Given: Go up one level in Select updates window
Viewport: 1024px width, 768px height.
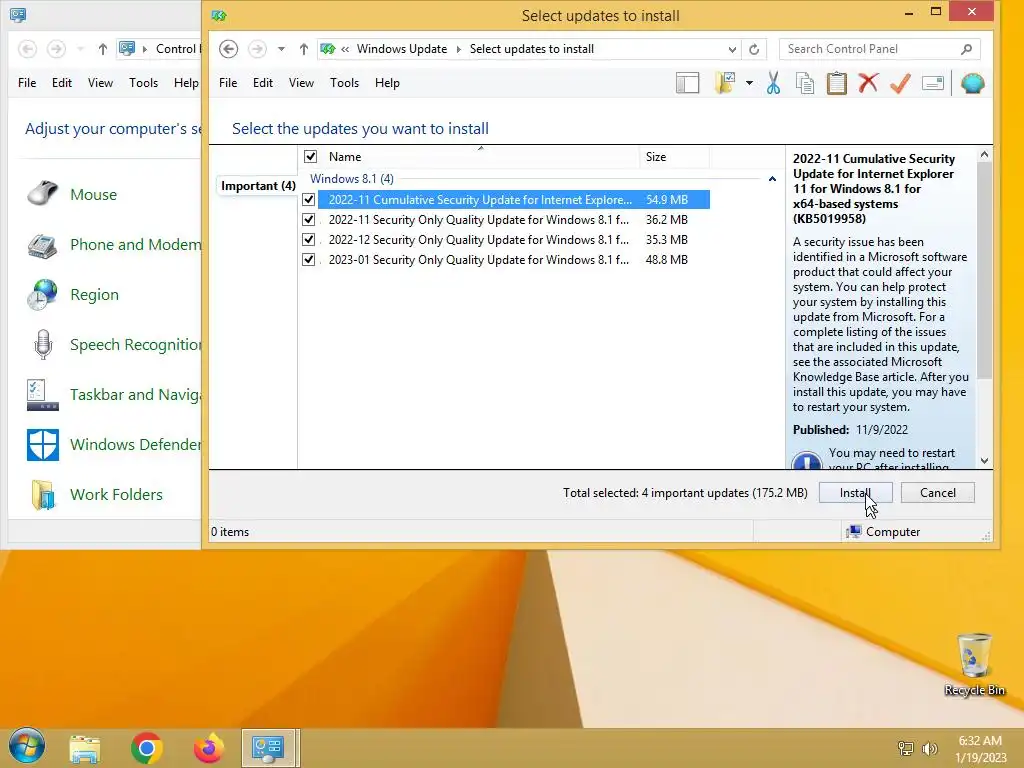Looking at the screenshot, I should point(304,49).
